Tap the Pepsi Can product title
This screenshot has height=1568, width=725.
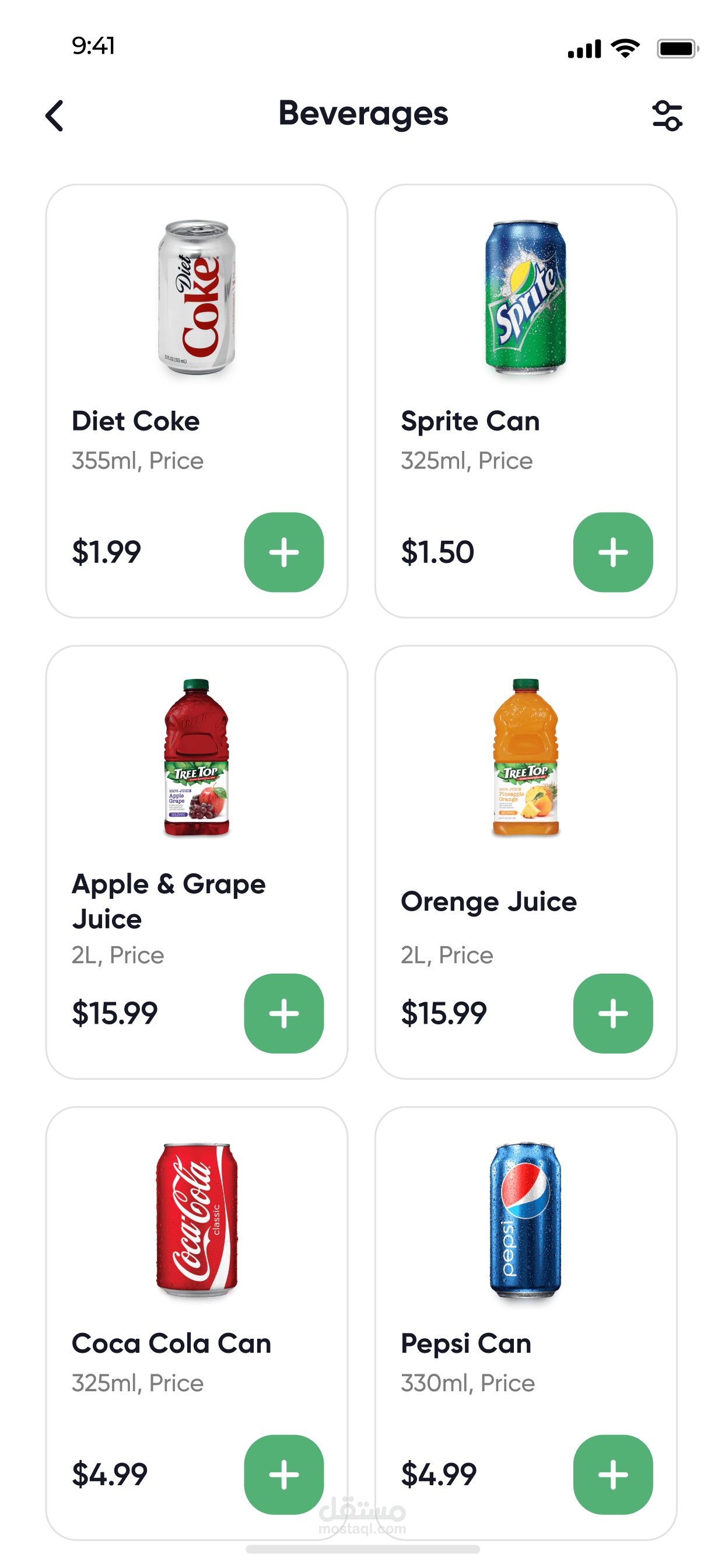tap(465, 1343)
